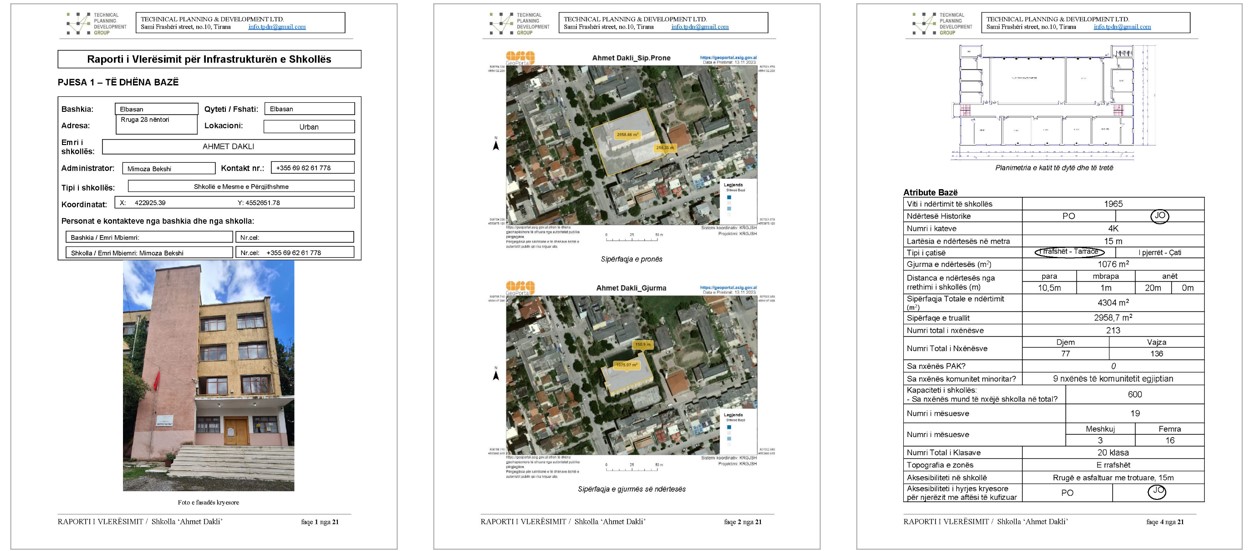Click the ASIG logo on the Sip.Prone map
The height and width of the screenshot is (551, 1250).
pos(521,58)
